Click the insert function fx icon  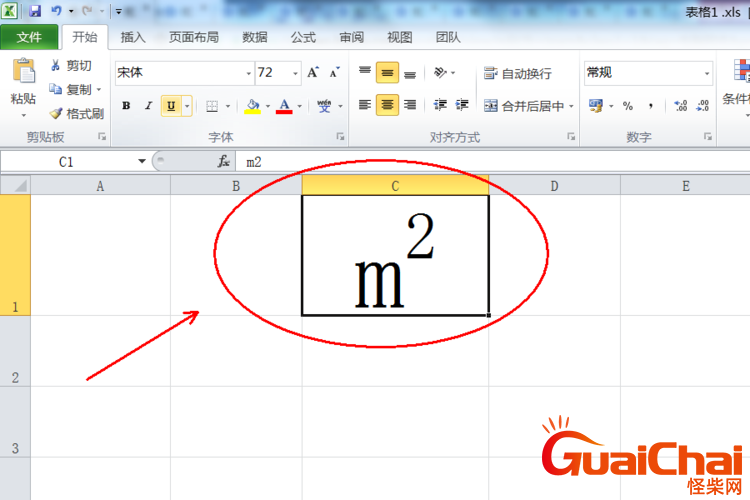[x=223, y=161]
